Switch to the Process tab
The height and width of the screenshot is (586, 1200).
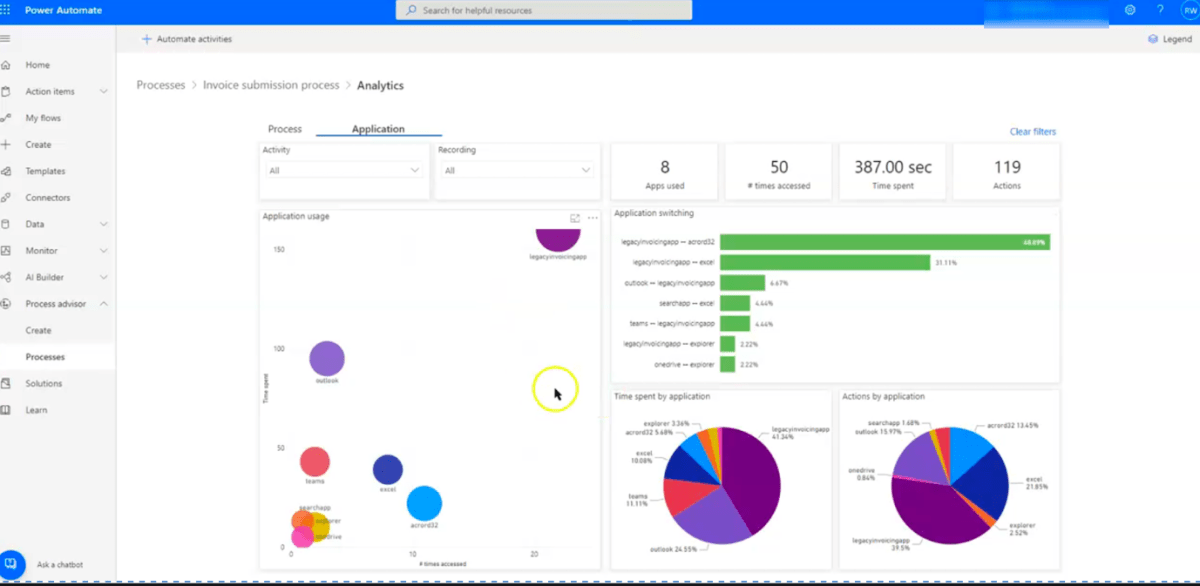(285, 129)
